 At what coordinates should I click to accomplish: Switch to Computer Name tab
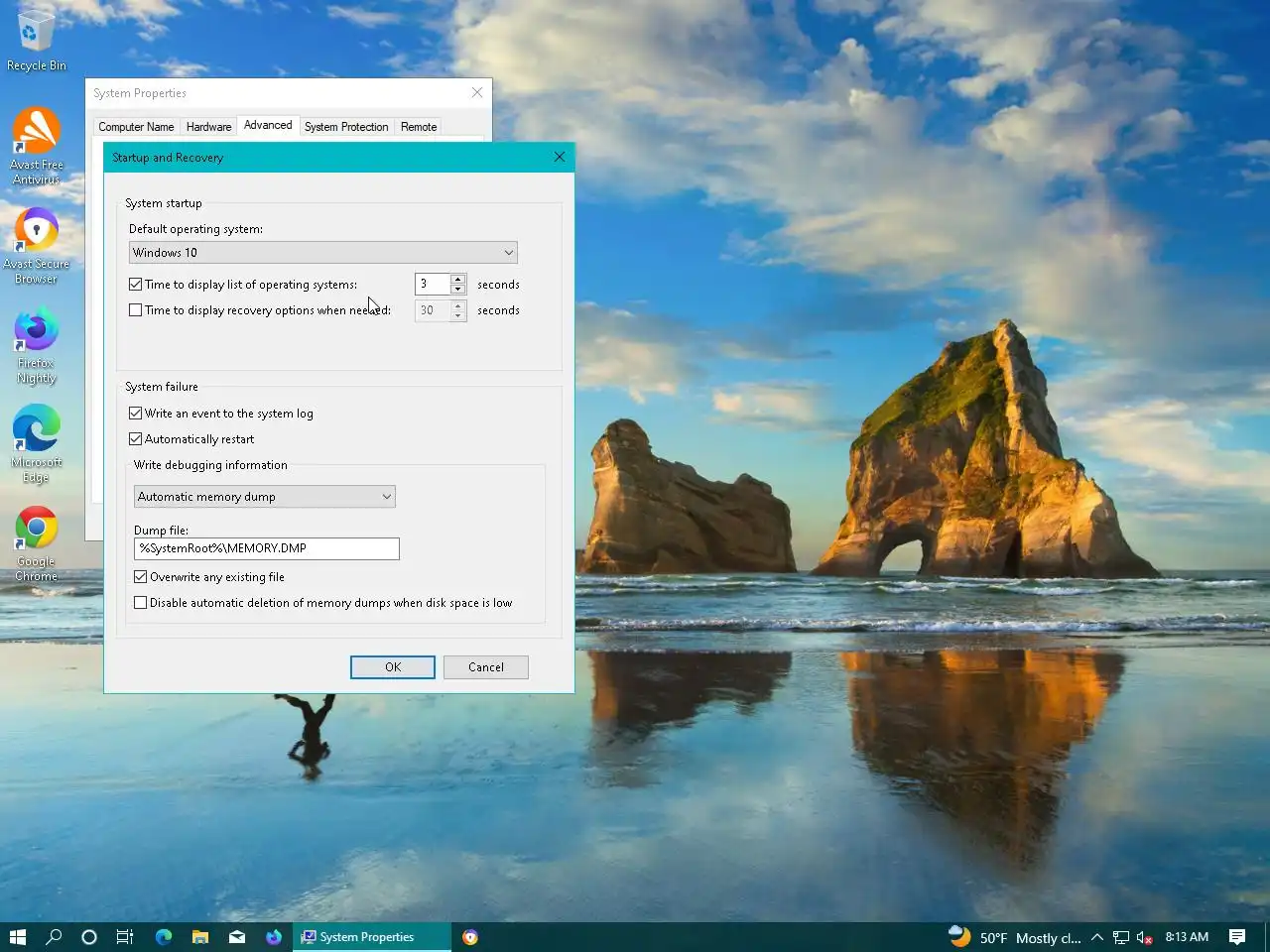coord(136,127)
